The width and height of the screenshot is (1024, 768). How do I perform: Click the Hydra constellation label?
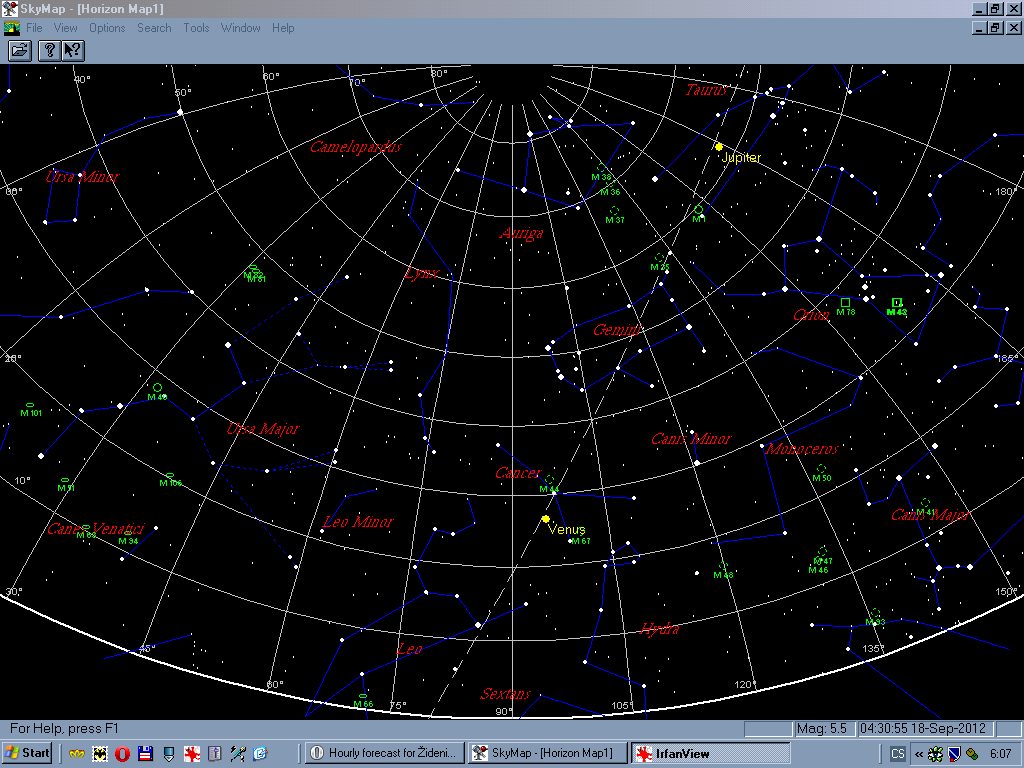pos(660,629)
